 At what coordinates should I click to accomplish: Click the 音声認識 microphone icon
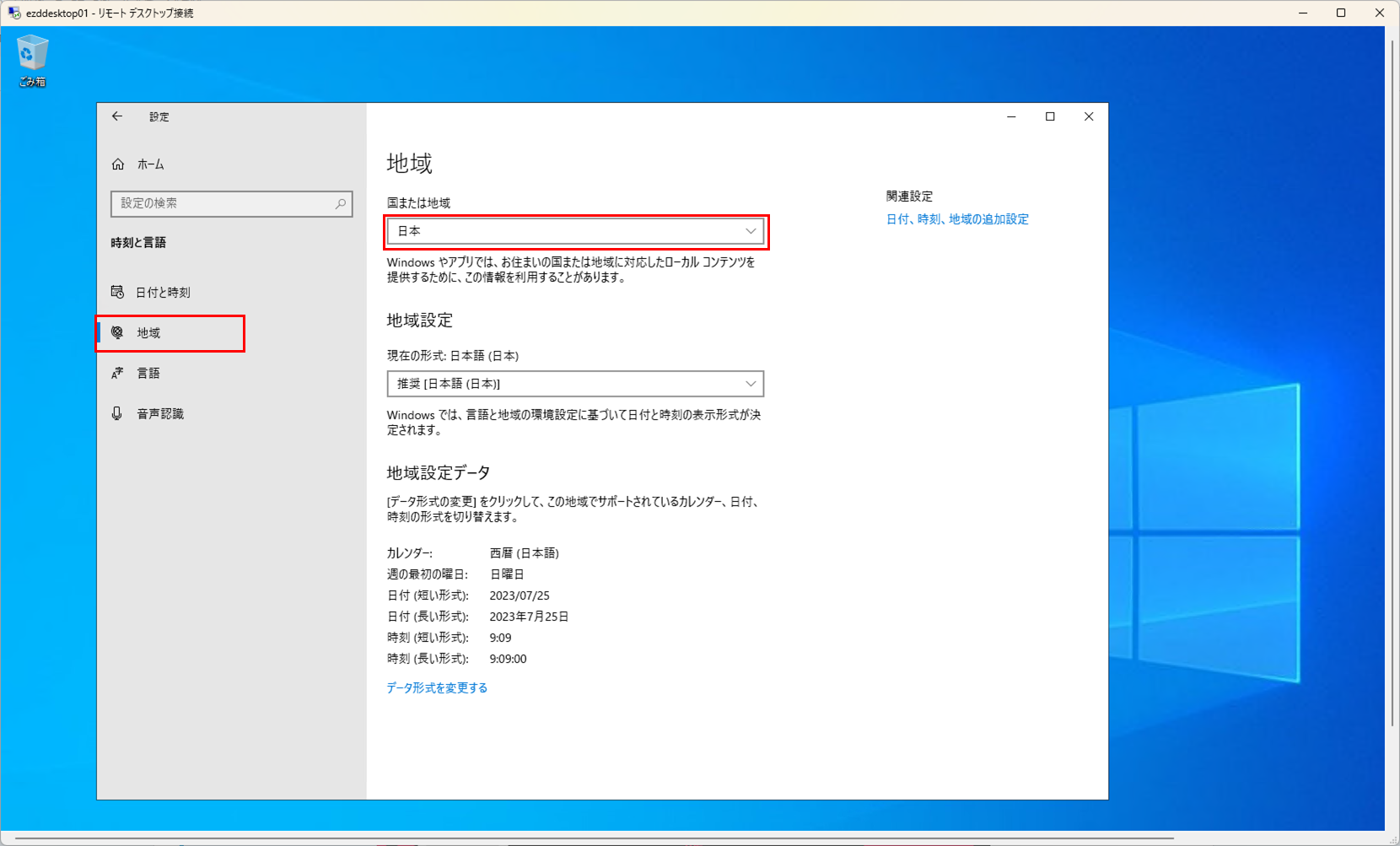tap(117, 413)
